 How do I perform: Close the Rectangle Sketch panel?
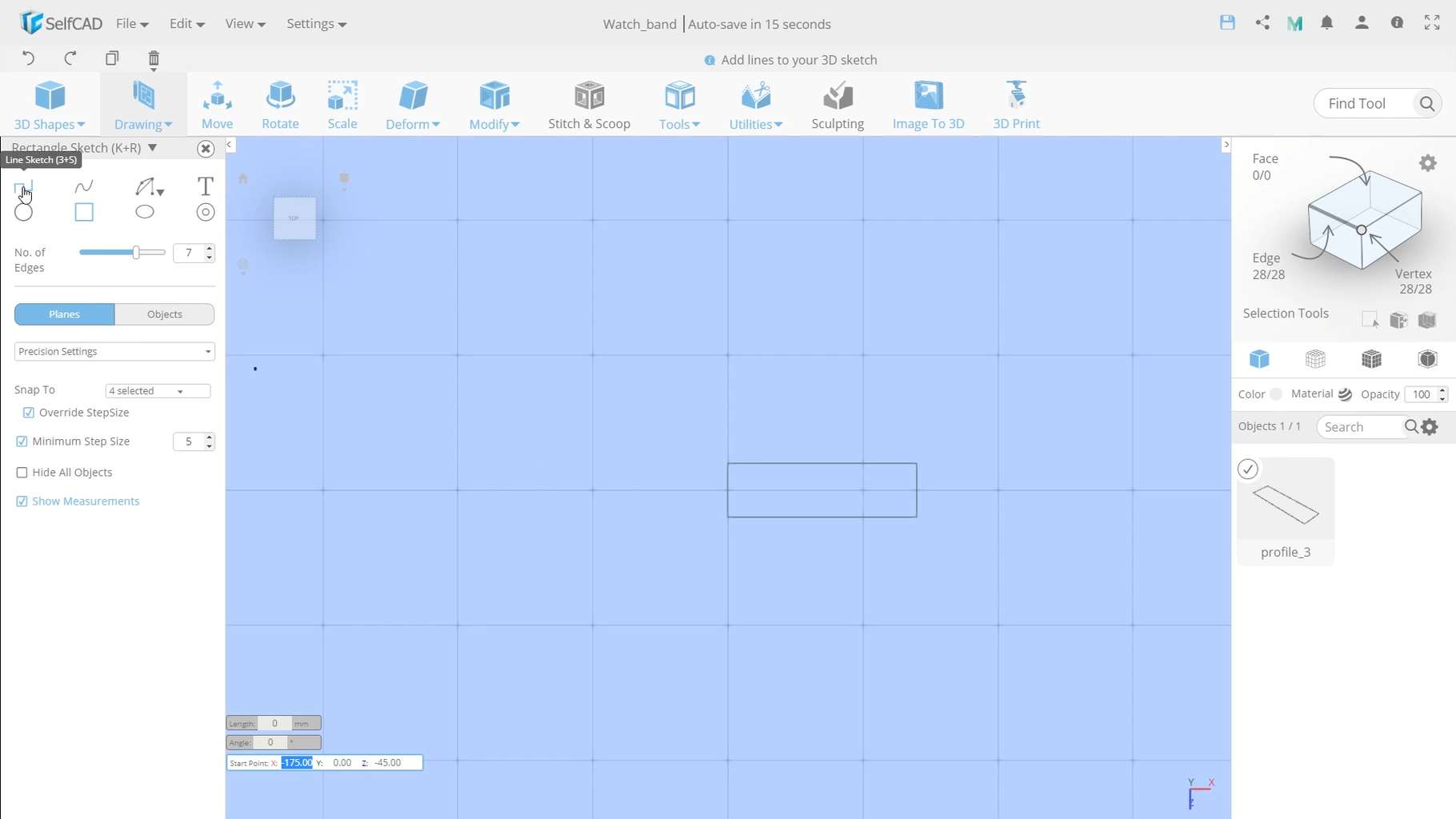point(206,149)
